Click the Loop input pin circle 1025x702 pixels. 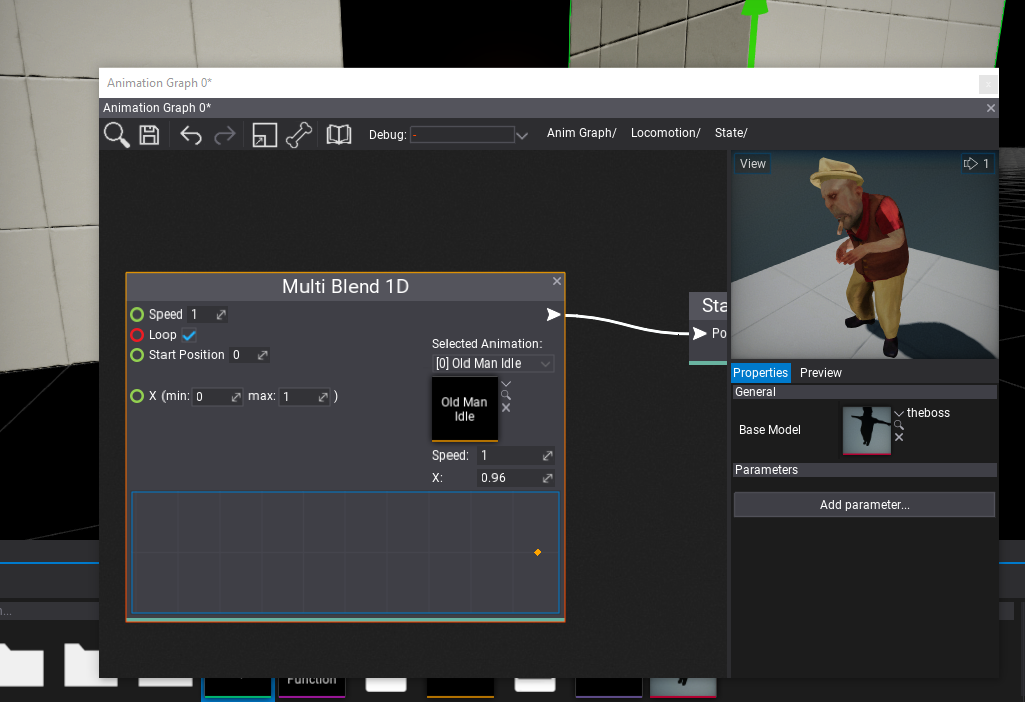tap(137, 335)
